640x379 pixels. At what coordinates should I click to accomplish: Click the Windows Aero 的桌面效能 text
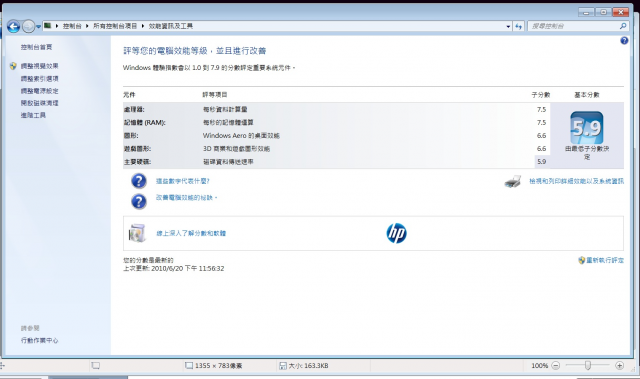pos(241,135)
